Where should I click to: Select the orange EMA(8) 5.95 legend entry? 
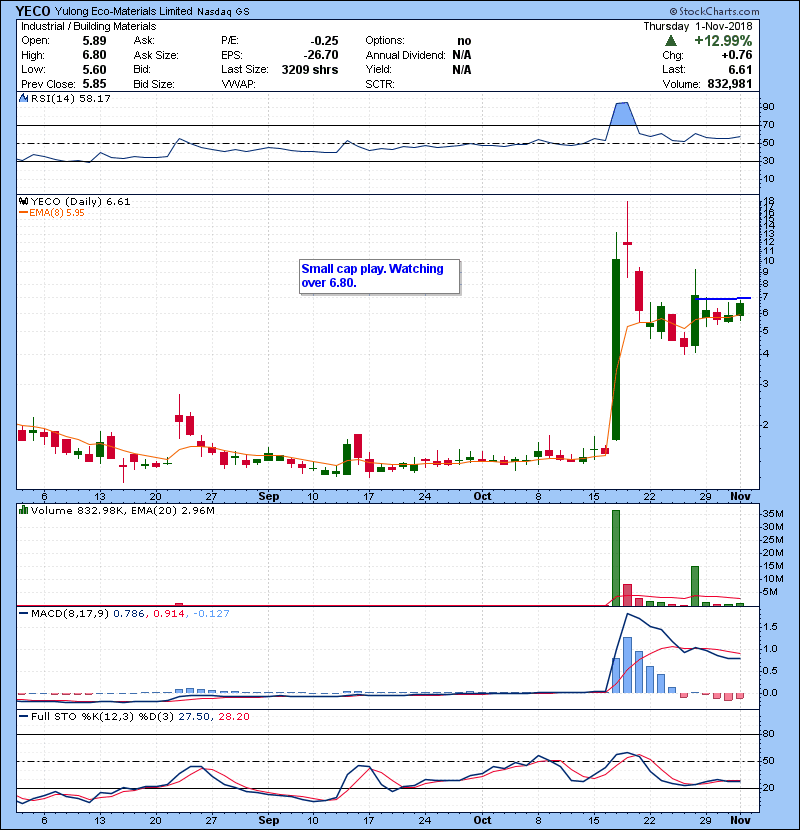pos(52,212)
